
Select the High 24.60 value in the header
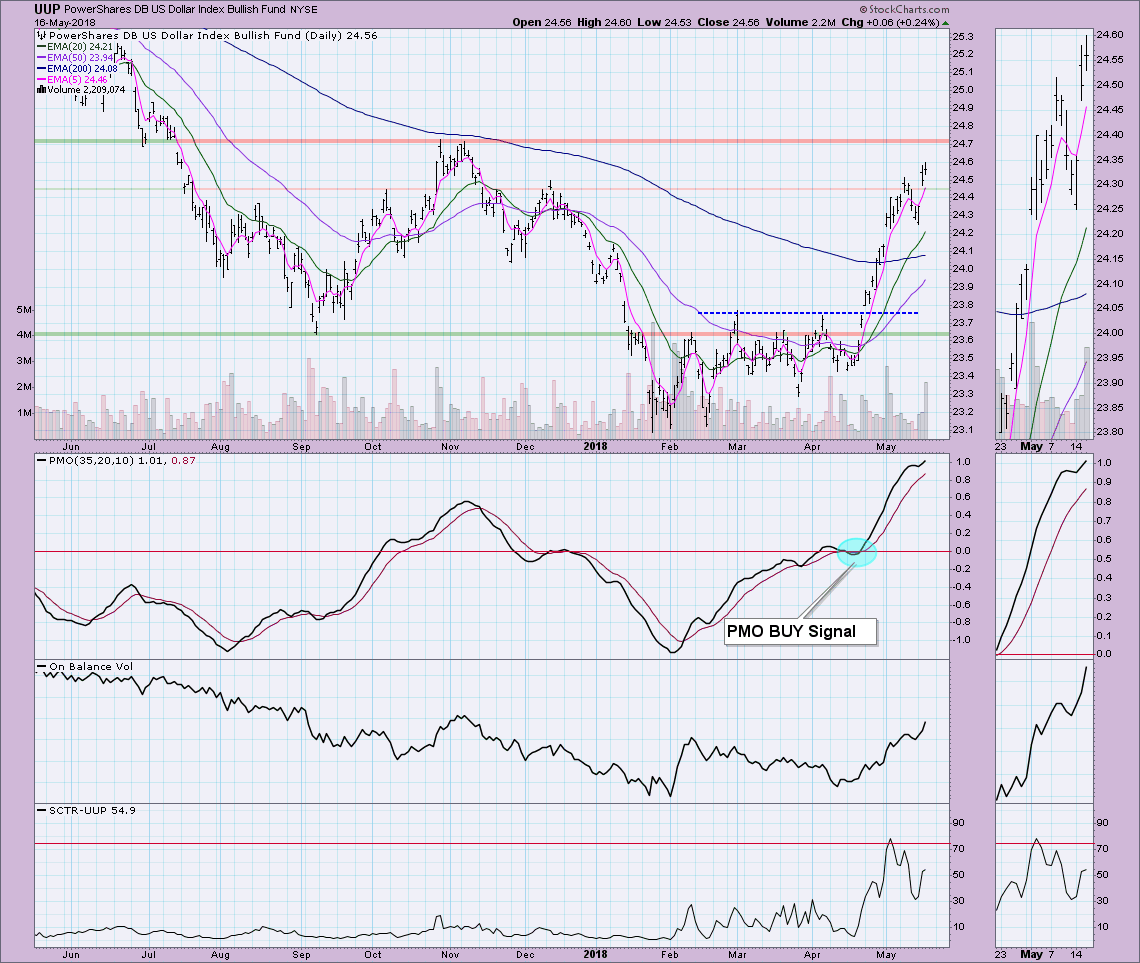pyautogui.click(x=604, y=23)
